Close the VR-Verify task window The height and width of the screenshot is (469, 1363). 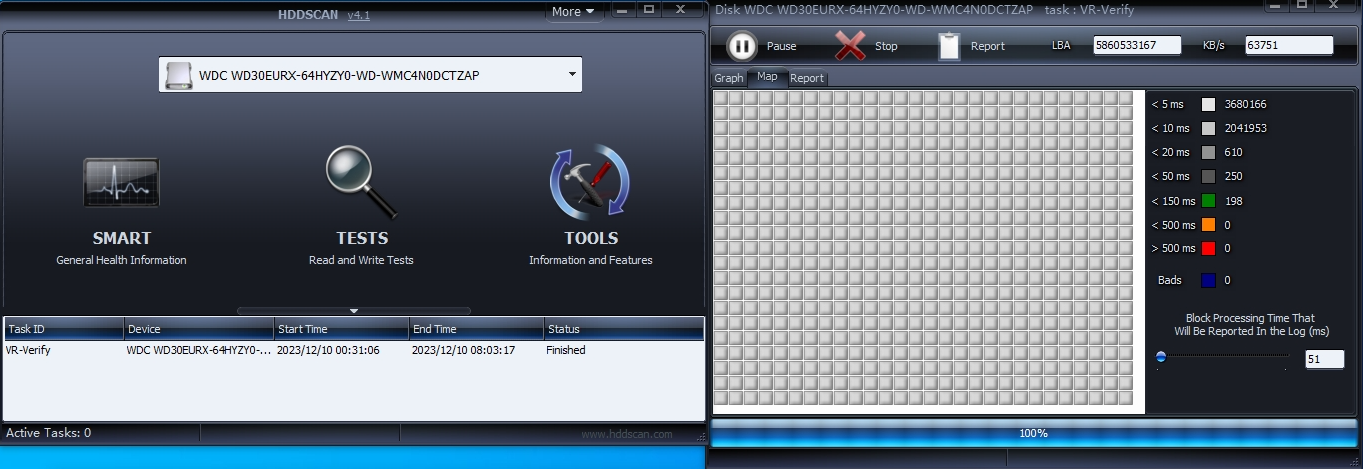click(1335, 6)
